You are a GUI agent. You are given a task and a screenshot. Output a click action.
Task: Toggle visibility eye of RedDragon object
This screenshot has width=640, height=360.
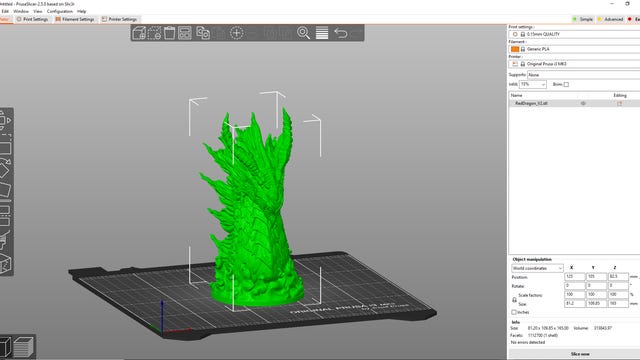[583, 104]
